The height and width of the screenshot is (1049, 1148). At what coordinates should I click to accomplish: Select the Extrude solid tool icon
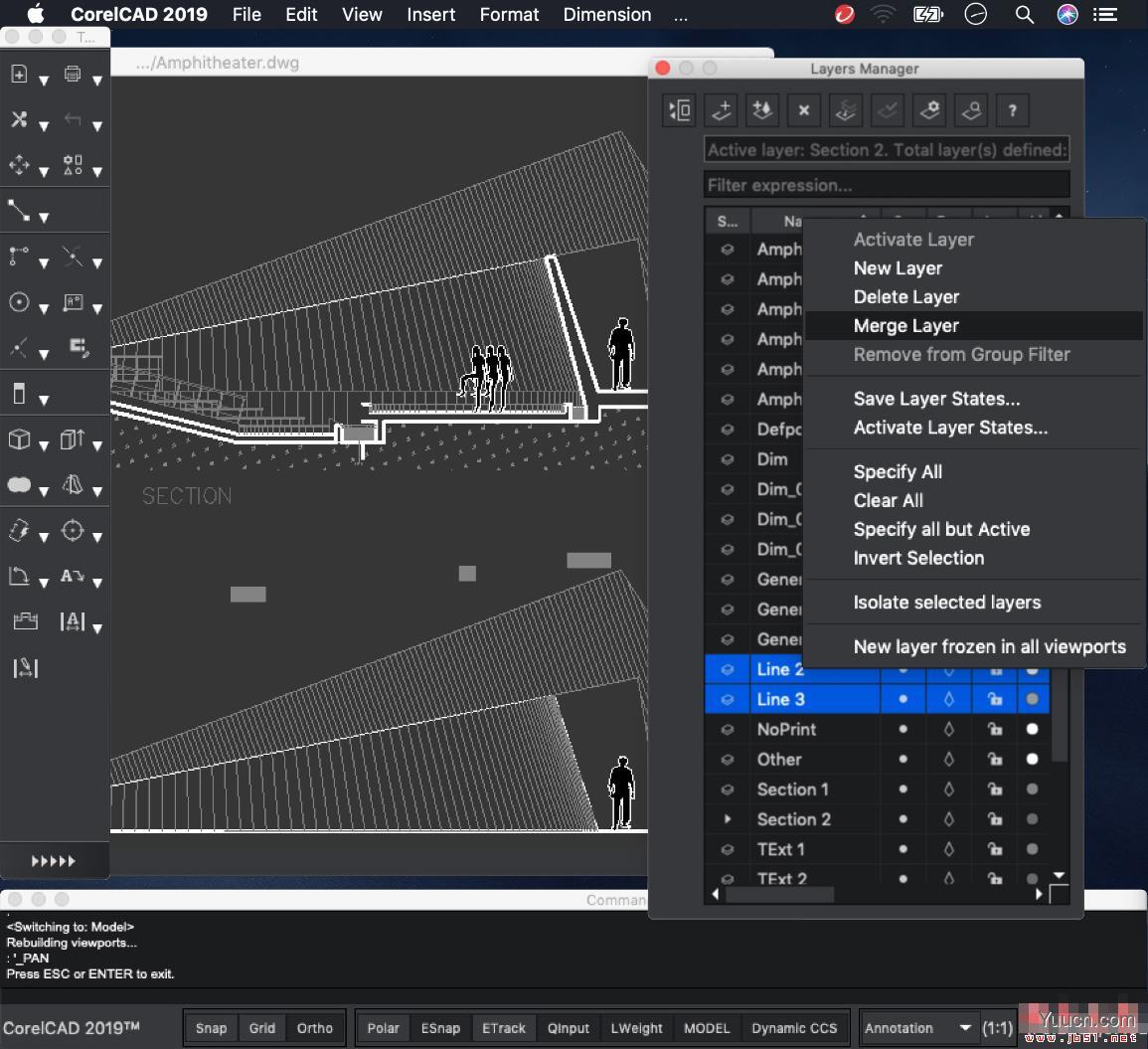click(73, 439)
